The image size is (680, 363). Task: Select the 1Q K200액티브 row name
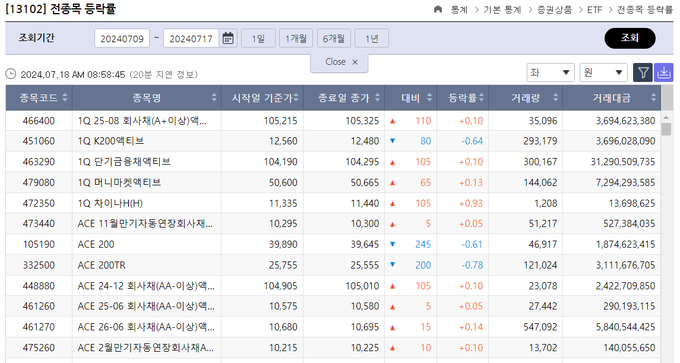click(111, 141)
